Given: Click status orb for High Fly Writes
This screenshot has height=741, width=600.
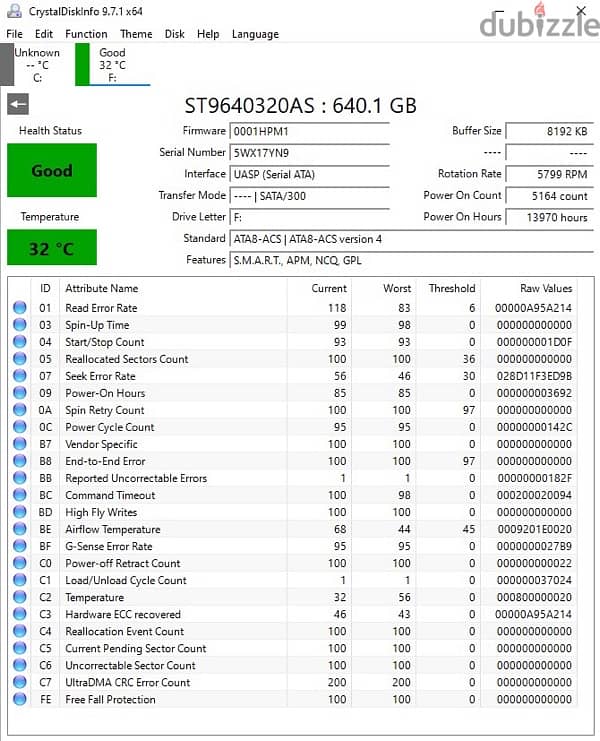Looking at the screenshot, I should pyautogui.click(x=20, y=512).
